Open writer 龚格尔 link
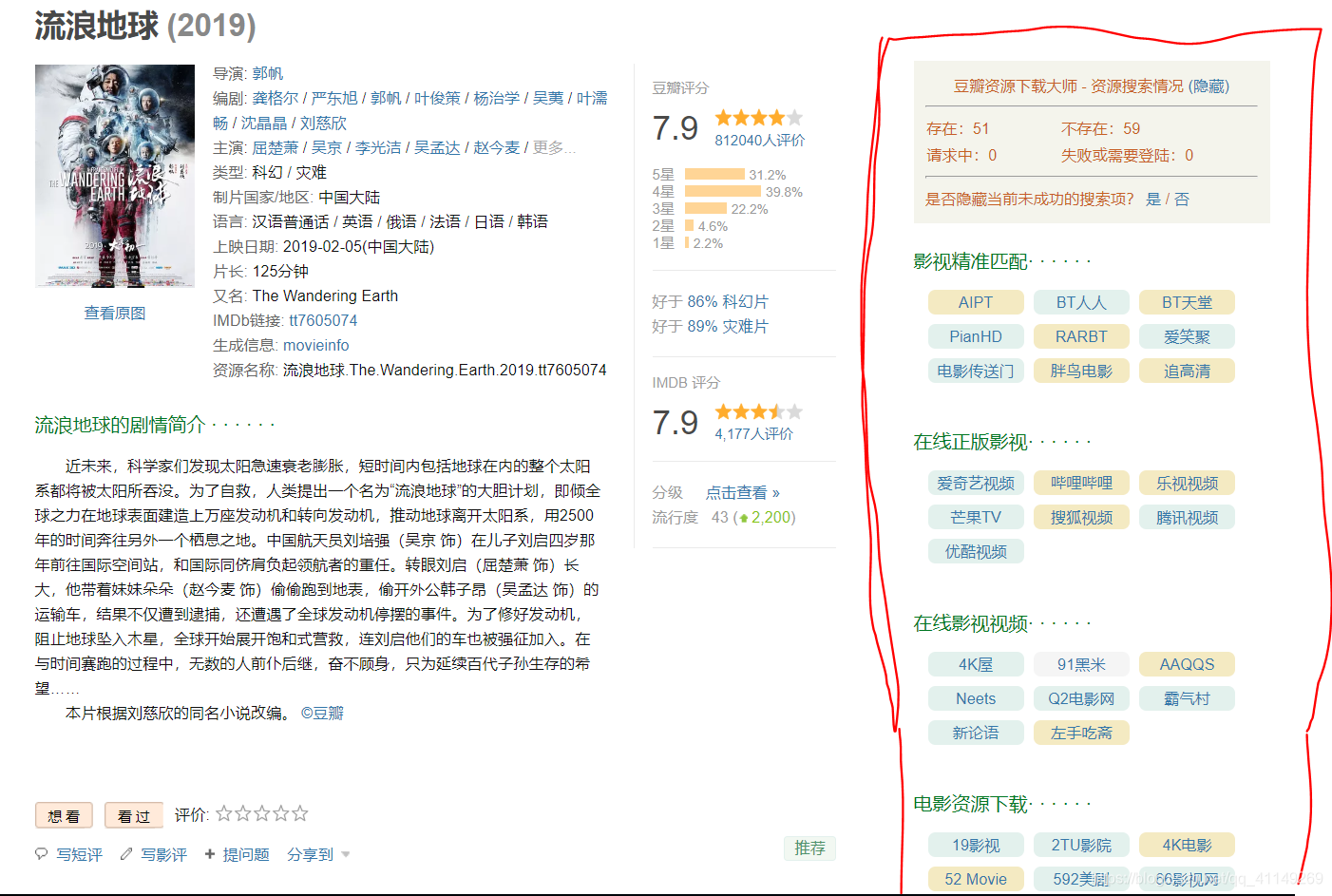The height and width of the screenshot is (896, 1332). click(276, 98)
